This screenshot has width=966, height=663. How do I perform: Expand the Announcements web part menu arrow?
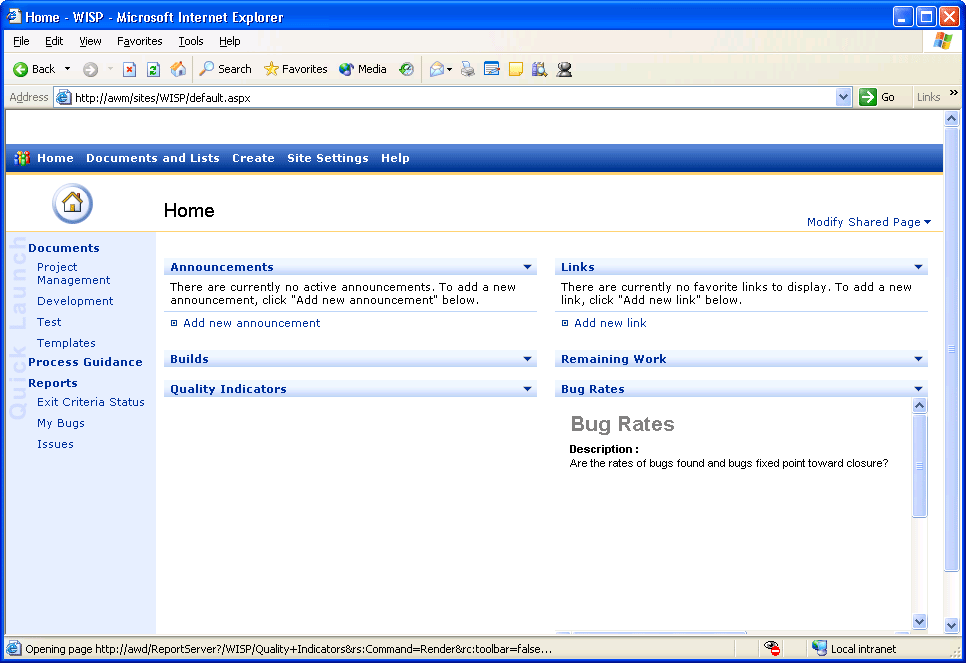(x=527, y=267)
